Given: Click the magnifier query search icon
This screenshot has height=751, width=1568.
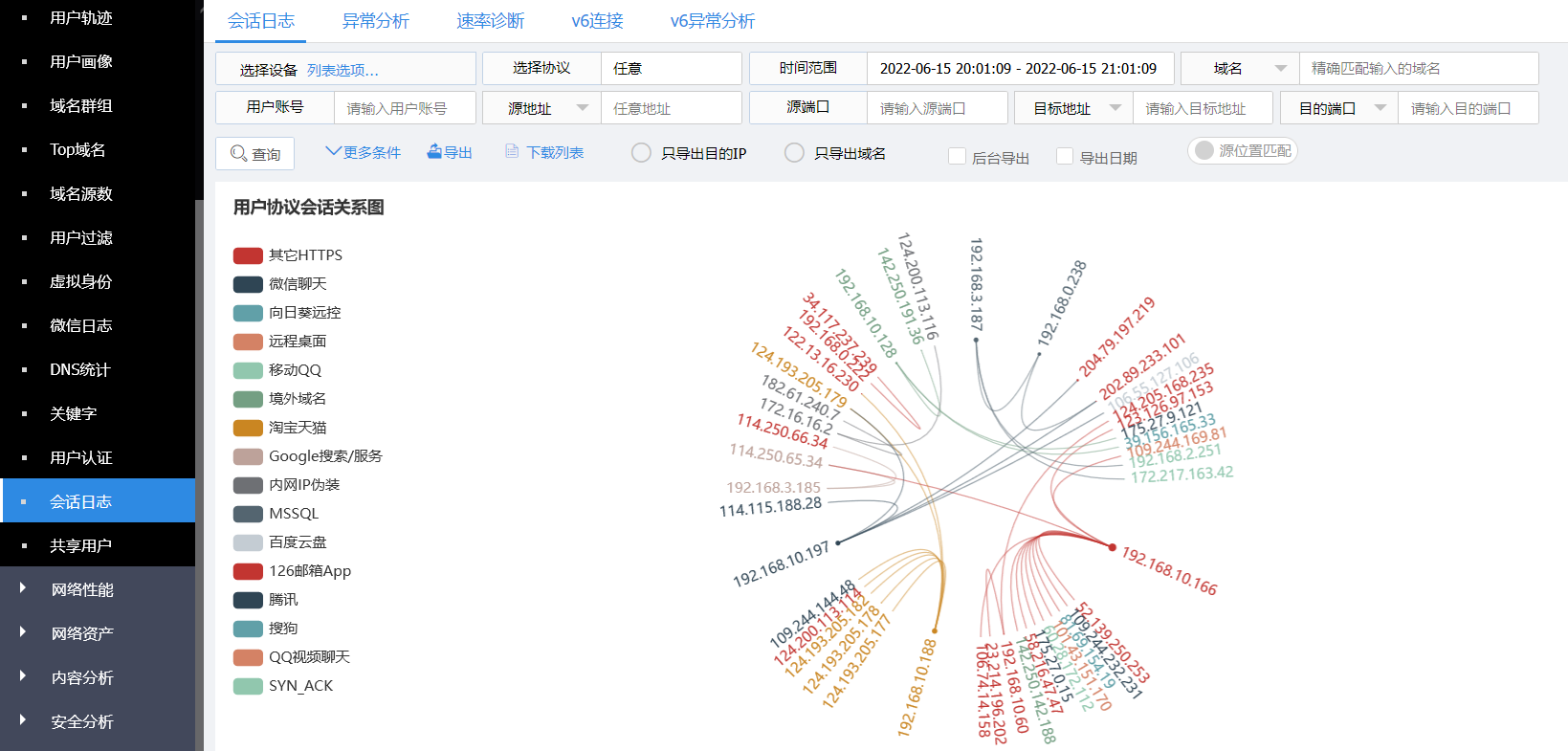Looking at the screenshot, I should point(238,153).
